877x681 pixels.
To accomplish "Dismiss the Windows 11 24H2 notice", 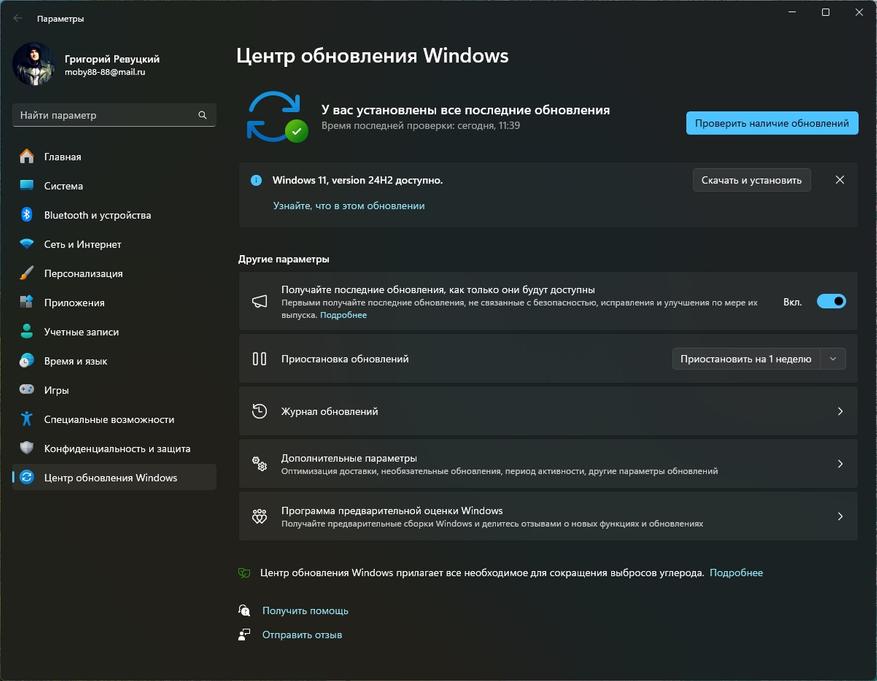I will (x=840, y=180).
